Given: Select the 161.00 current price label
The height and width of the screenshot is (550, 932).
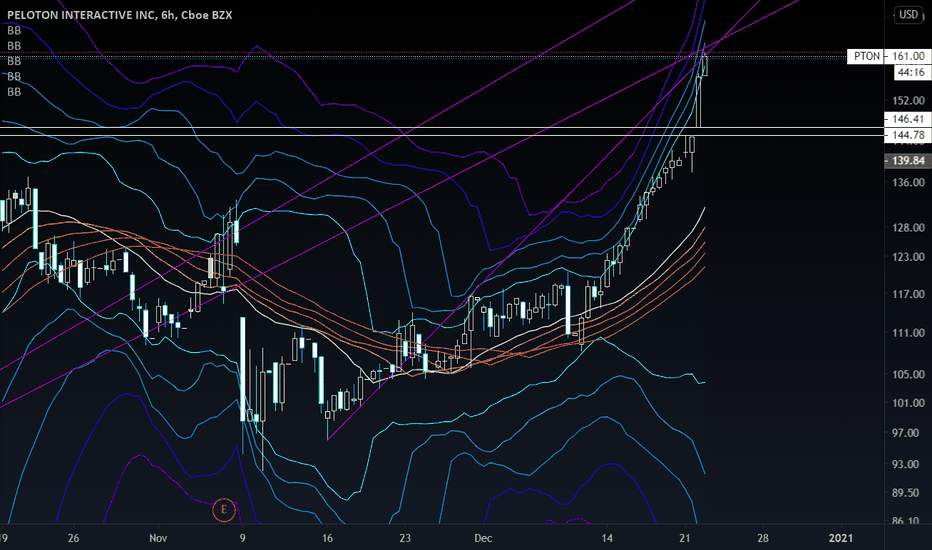Looking at the screenshot, I should click(908, 56).
